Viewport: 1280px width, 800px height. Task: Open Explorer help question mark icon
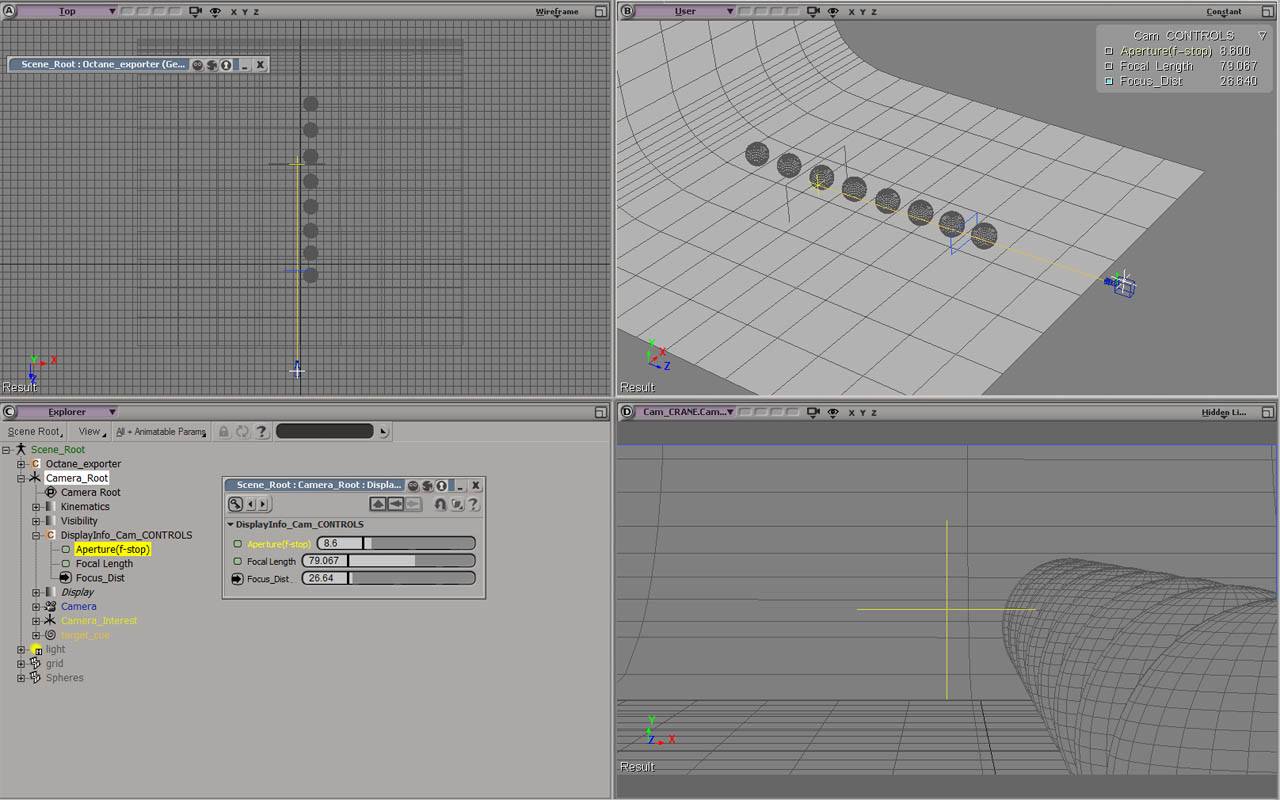click(262, 432)
